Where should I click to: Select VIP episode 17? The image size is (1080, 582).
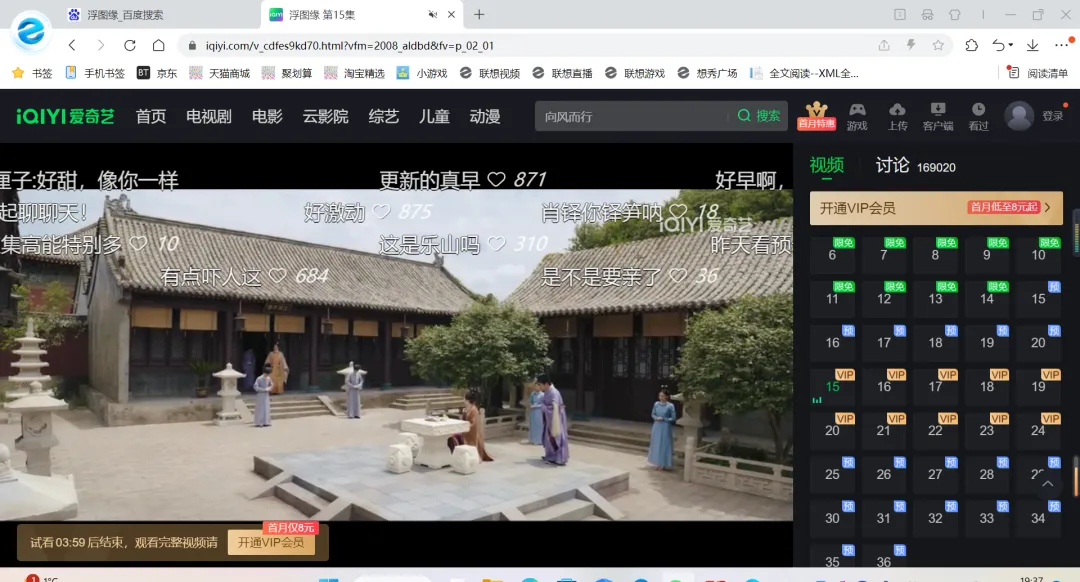(935, 387)
